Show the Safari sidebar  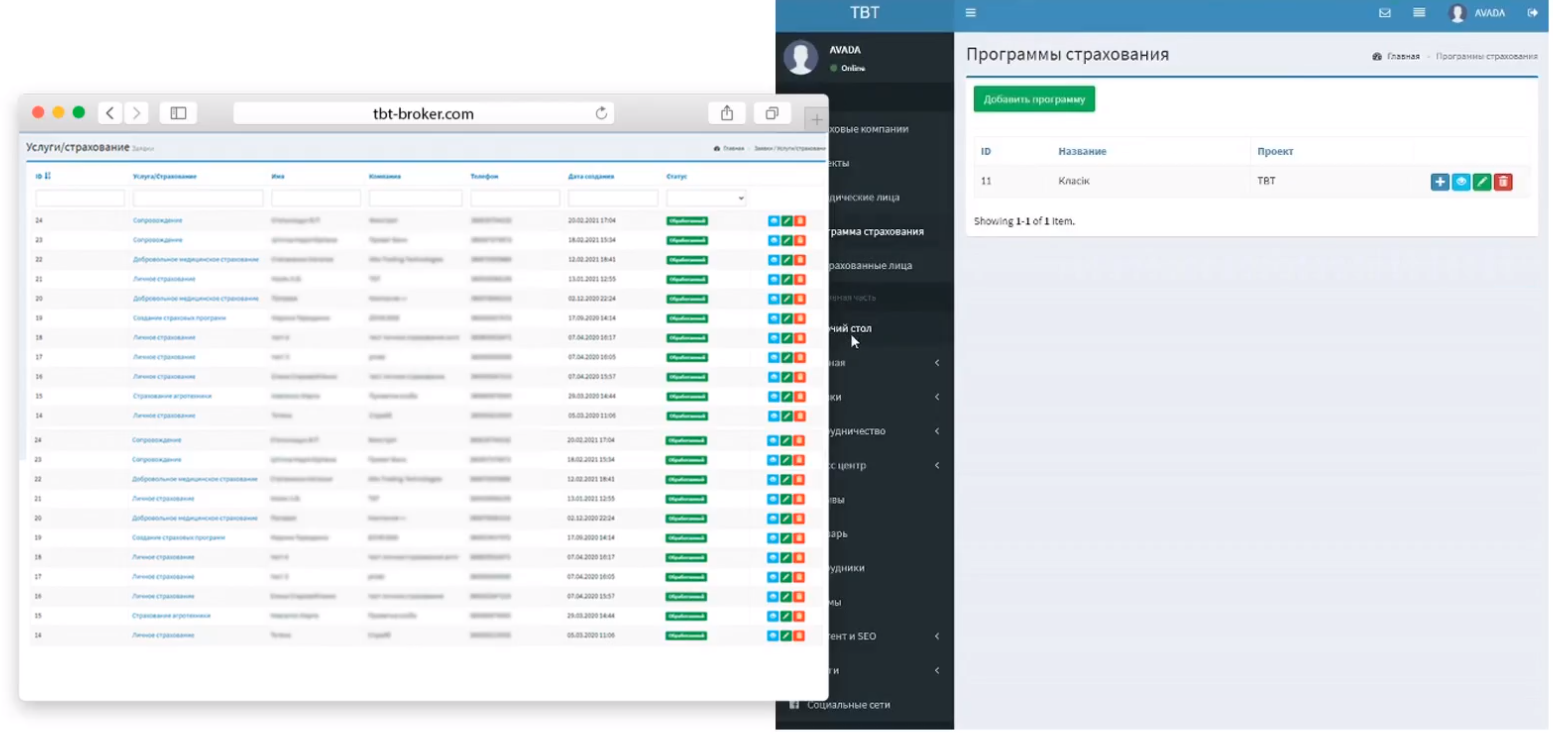click(178, 113)
